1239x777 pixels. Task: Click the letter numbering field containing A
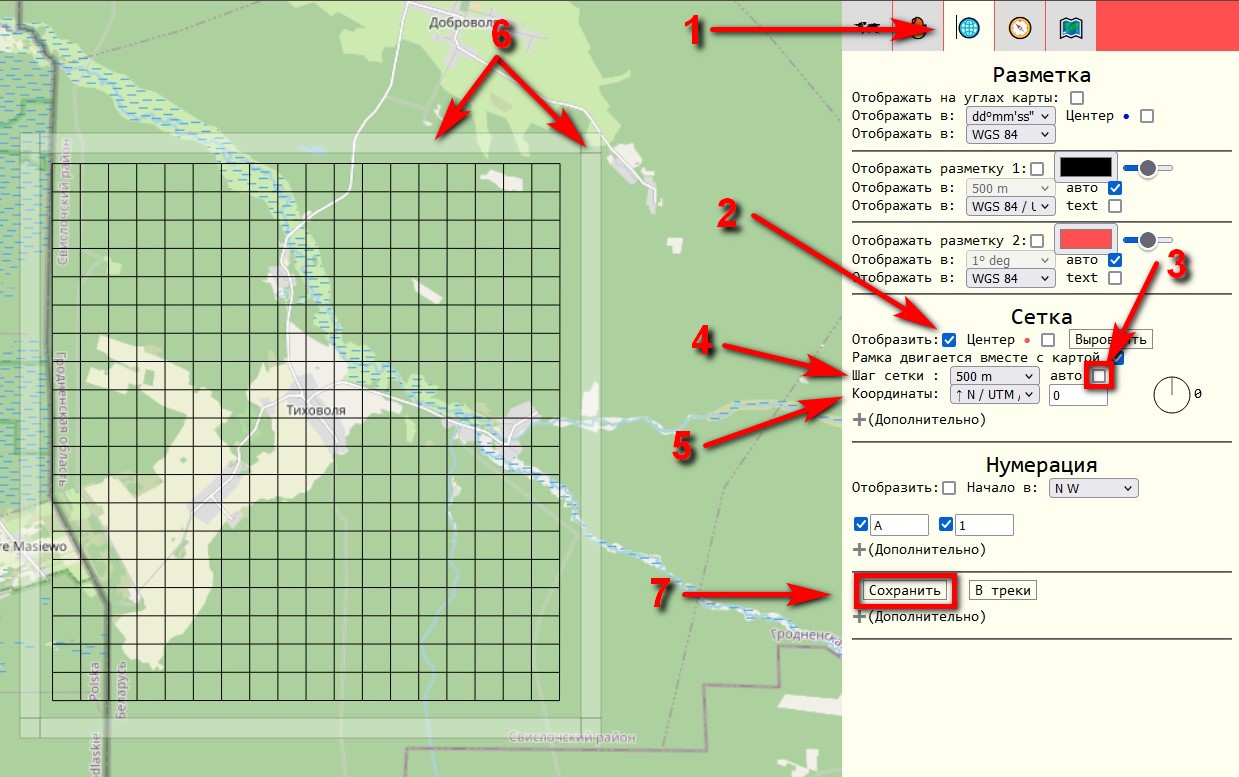click(x=899, y=525)
